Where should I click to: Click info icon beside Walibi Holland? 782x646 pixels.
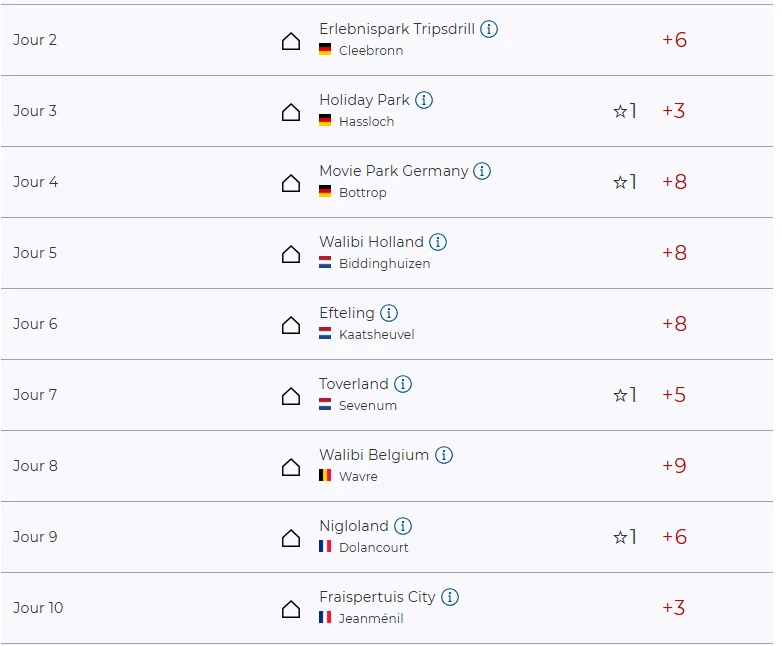(x=438, y=242)
